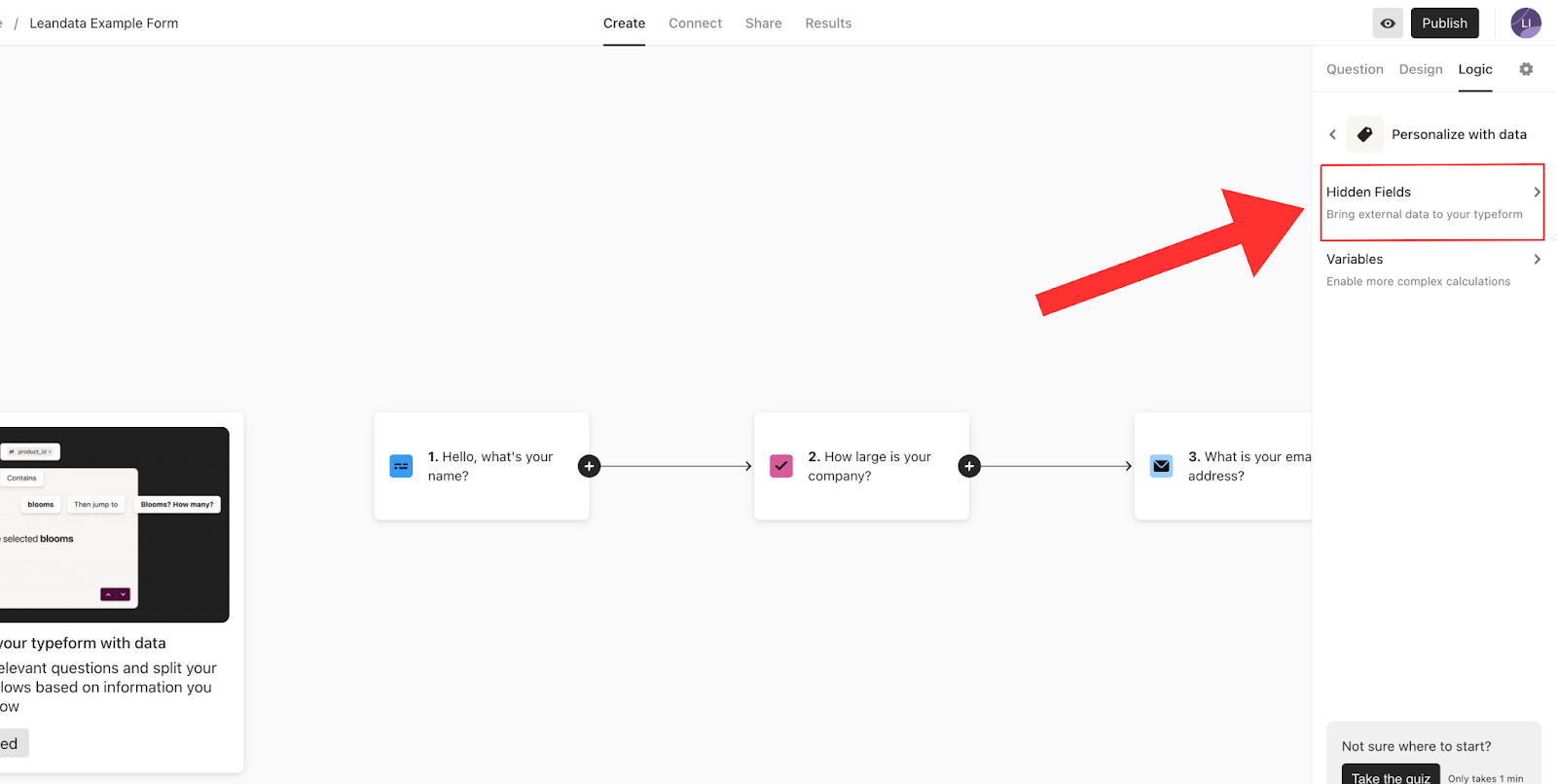Open the Question panel tab
1557x784 pixels.
[1355, 69]
